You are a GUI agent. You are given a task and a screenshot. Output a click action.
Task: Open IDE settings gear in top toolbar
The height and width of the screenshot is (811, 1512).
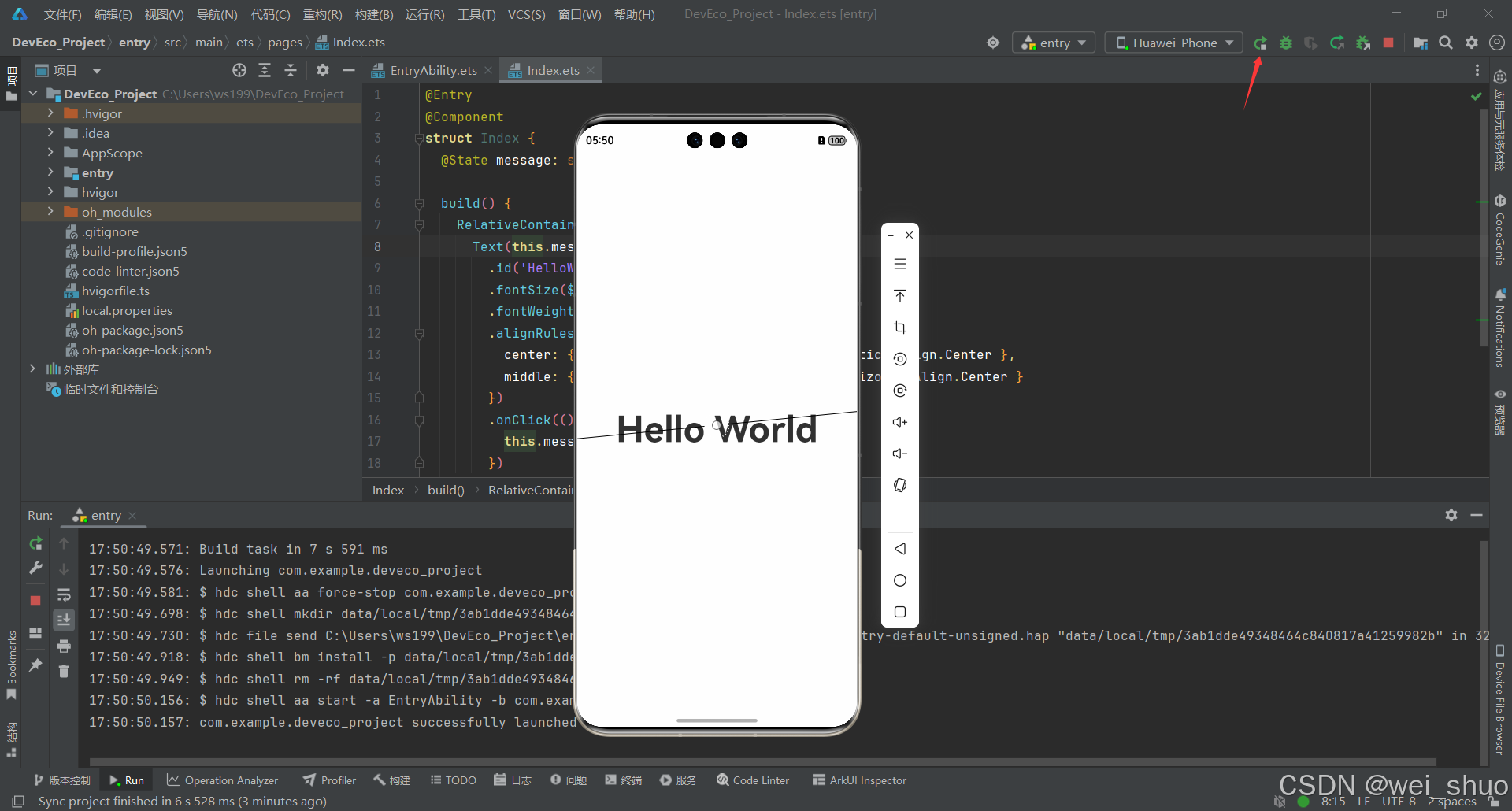pos(1472,43)
